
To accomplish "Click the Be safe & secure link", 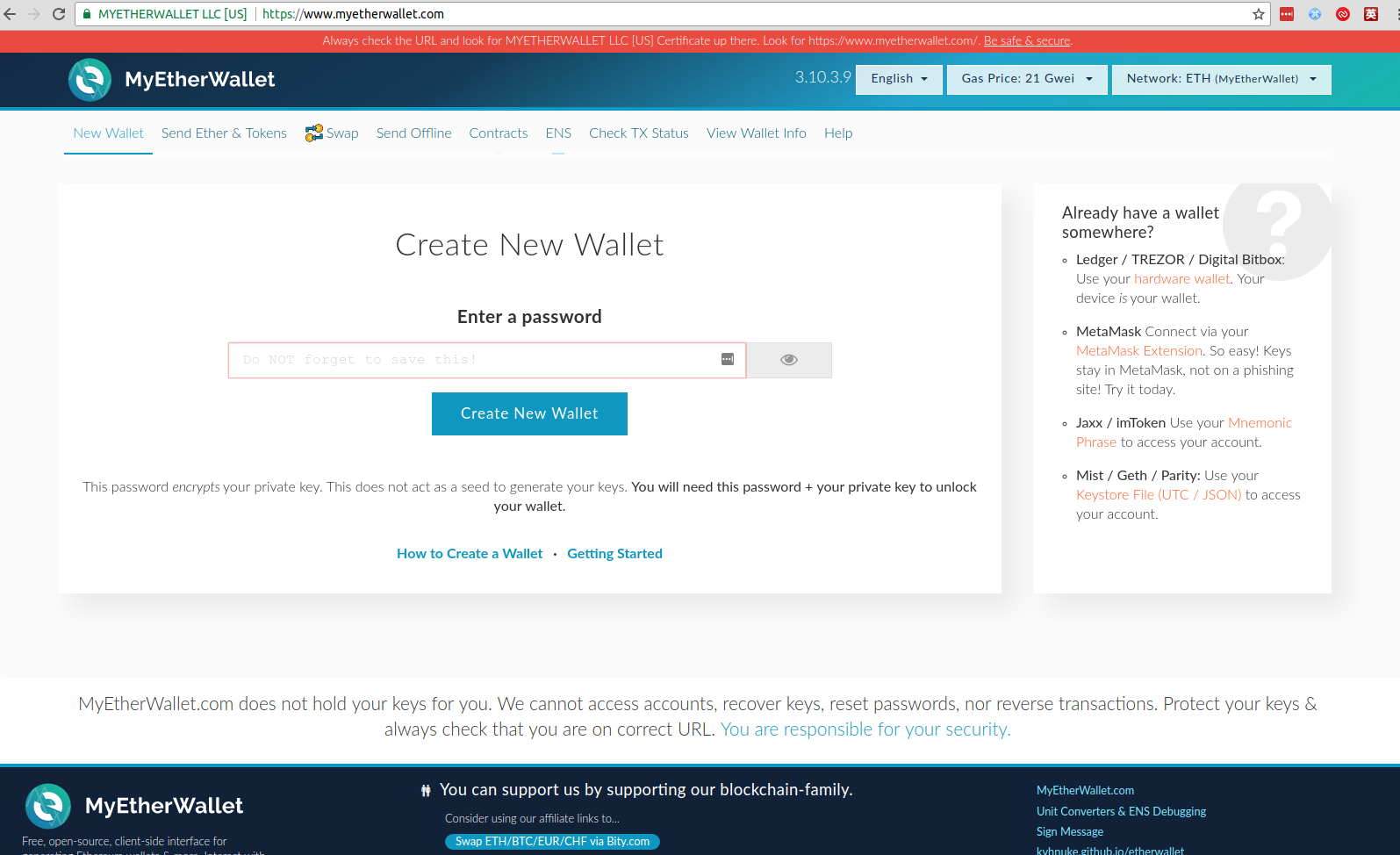I will [x=1027, y=40].
